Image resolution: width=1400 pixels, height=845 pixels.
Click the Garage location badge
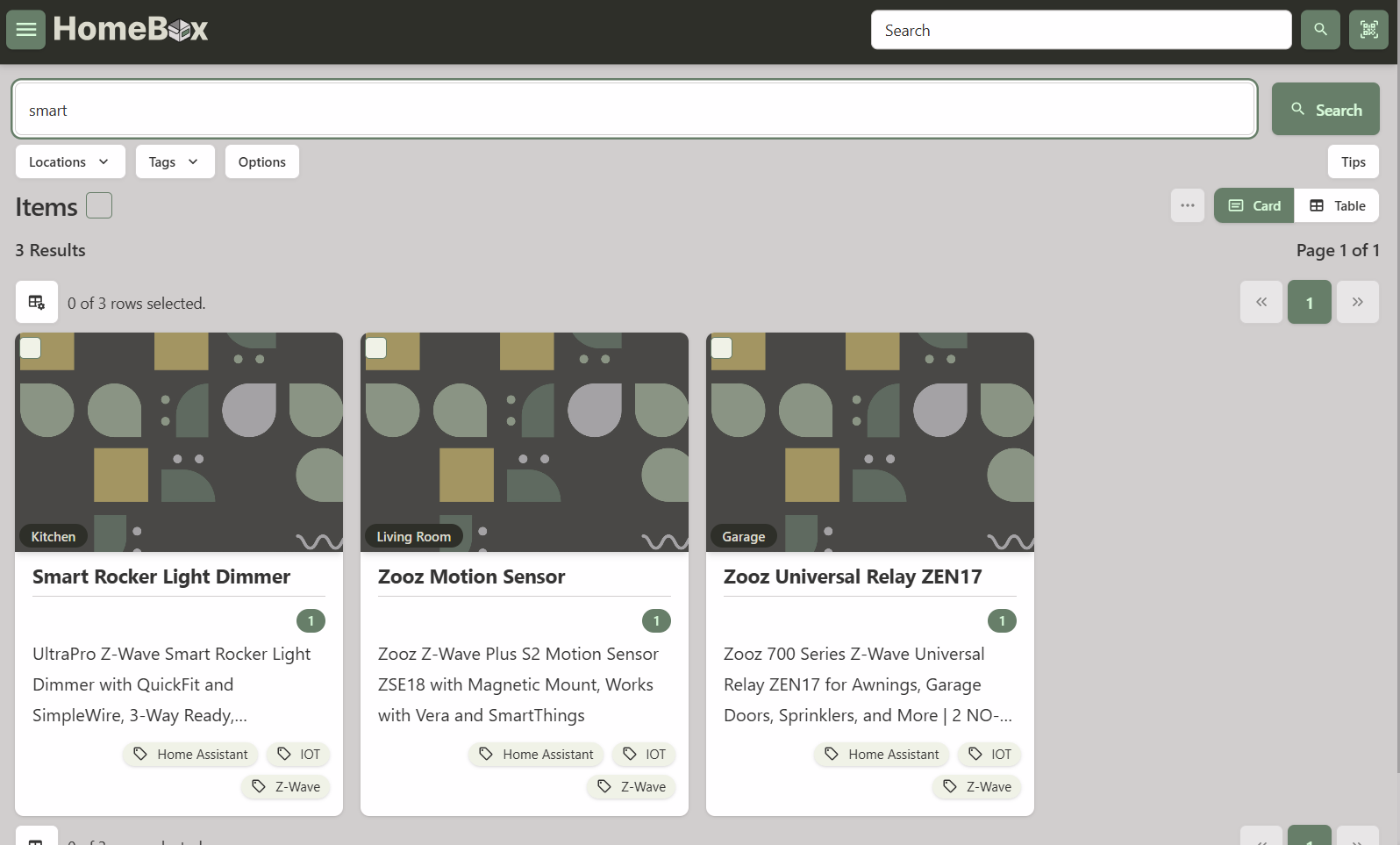[744, 536]
